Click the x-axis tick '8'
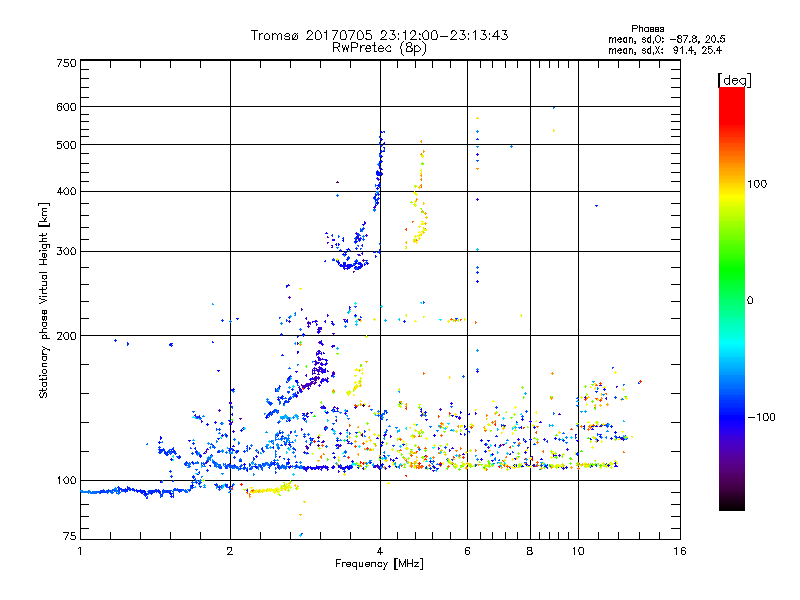Screen dimensions: 800x600 tap(530, 551)
